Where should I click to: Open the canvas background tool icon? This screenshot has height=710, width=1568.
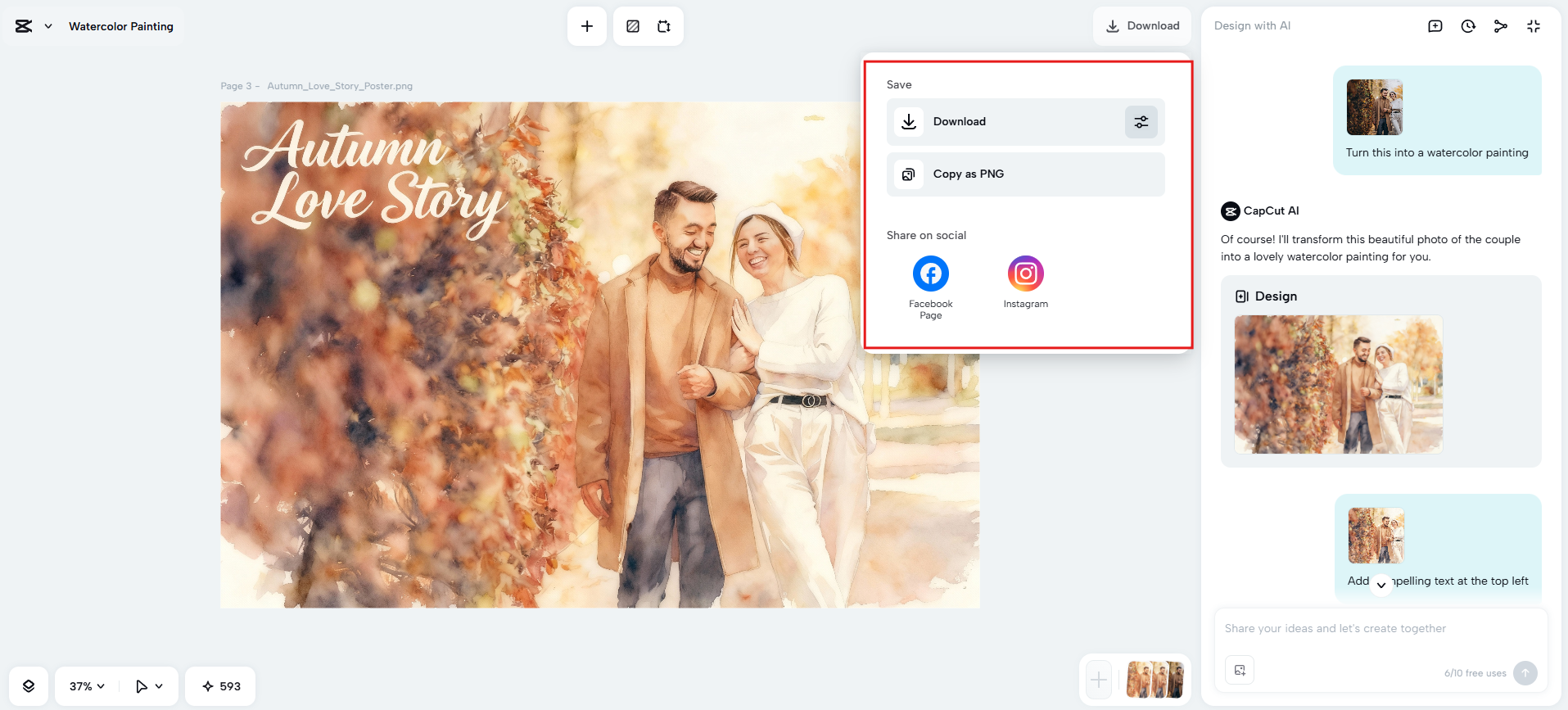(633, 26)
